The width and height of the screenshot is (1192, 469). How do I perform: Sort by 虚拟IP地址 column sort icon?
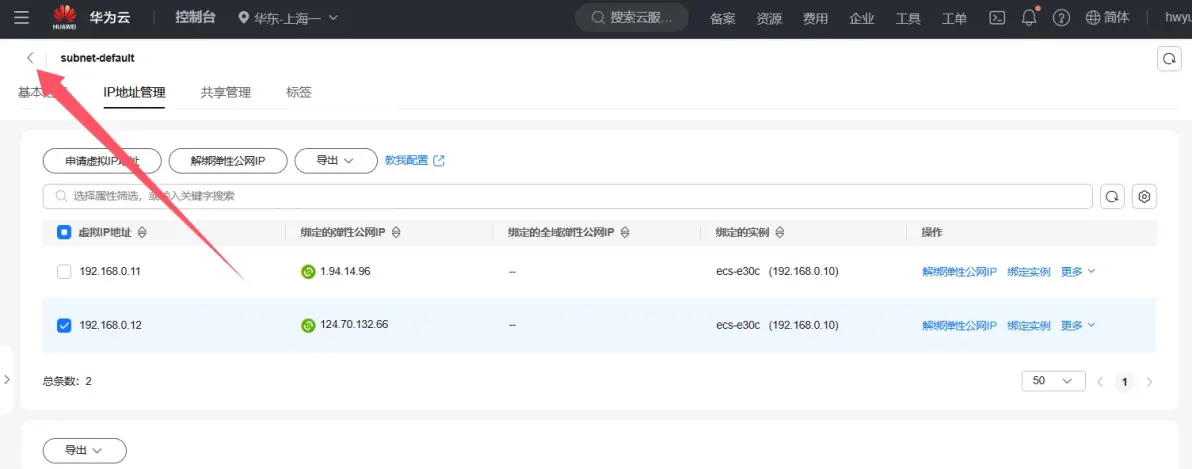[142, 232]
